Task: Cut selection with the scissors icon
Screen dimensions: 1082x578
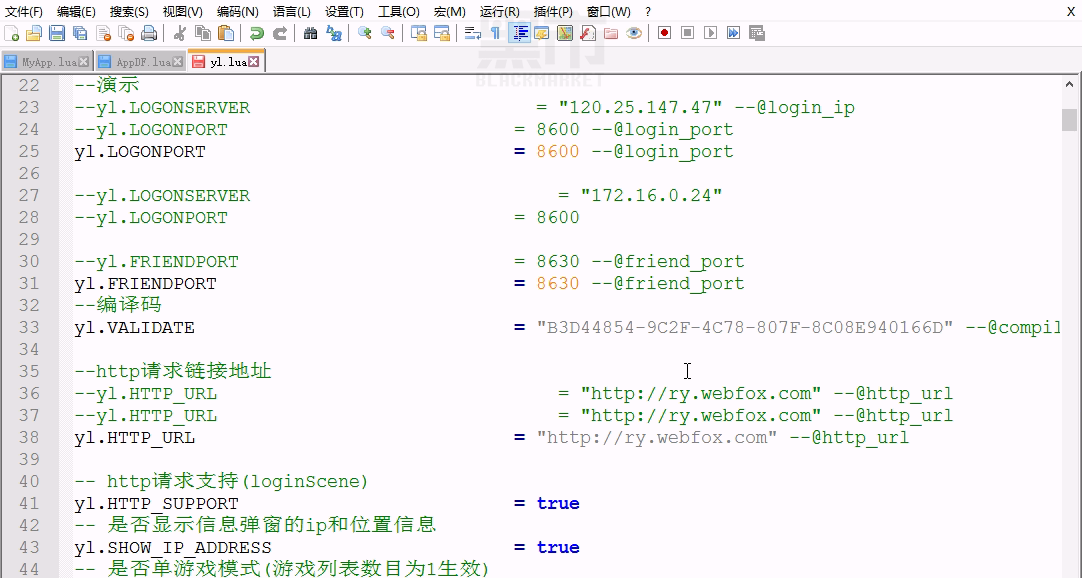Action: [x=179, y=33]
